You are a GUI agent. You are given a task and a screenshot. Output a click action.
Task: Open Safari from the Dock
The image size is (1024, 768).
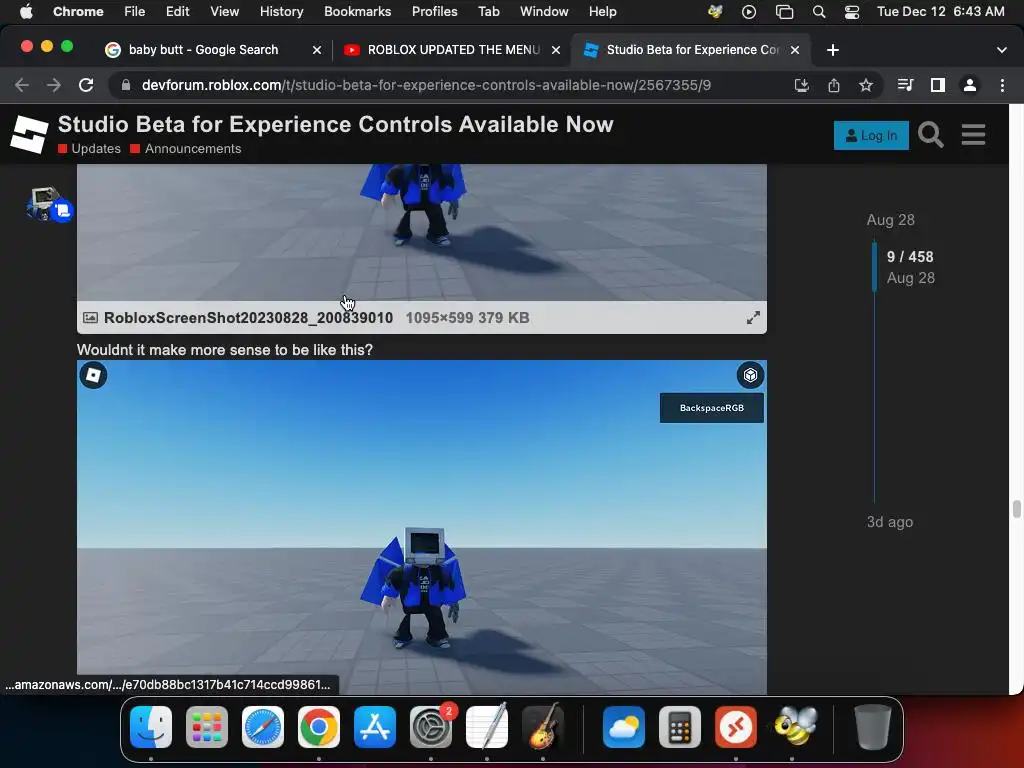(x=263, y=727)
